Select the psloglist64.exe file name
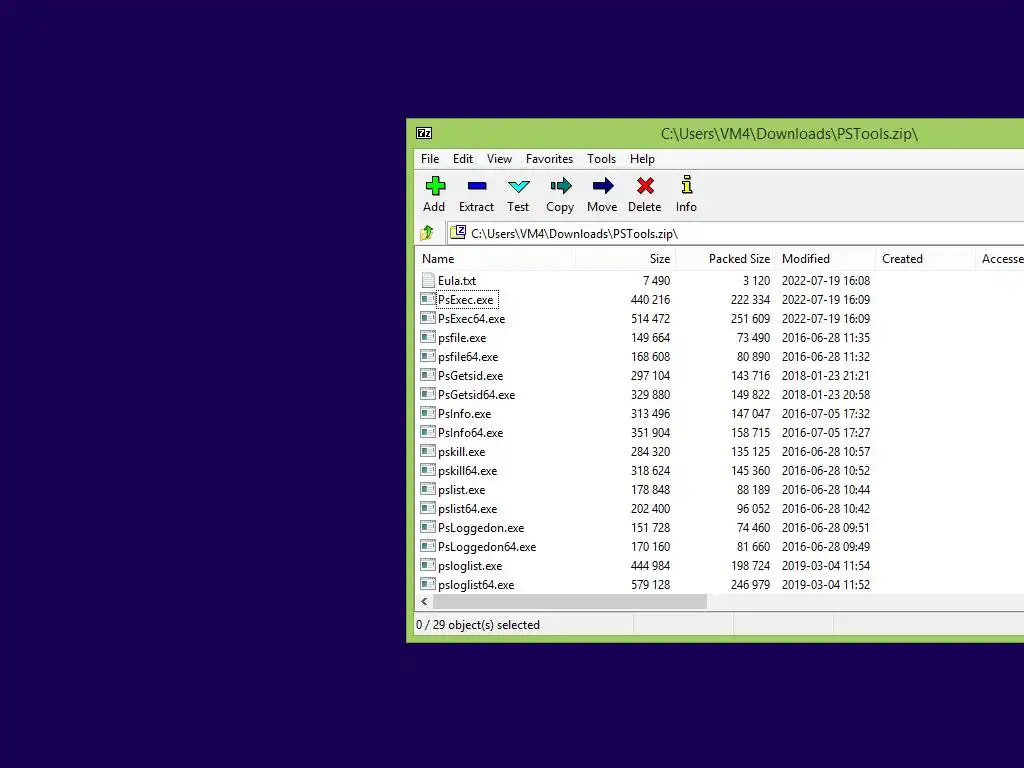 (476, 584)
